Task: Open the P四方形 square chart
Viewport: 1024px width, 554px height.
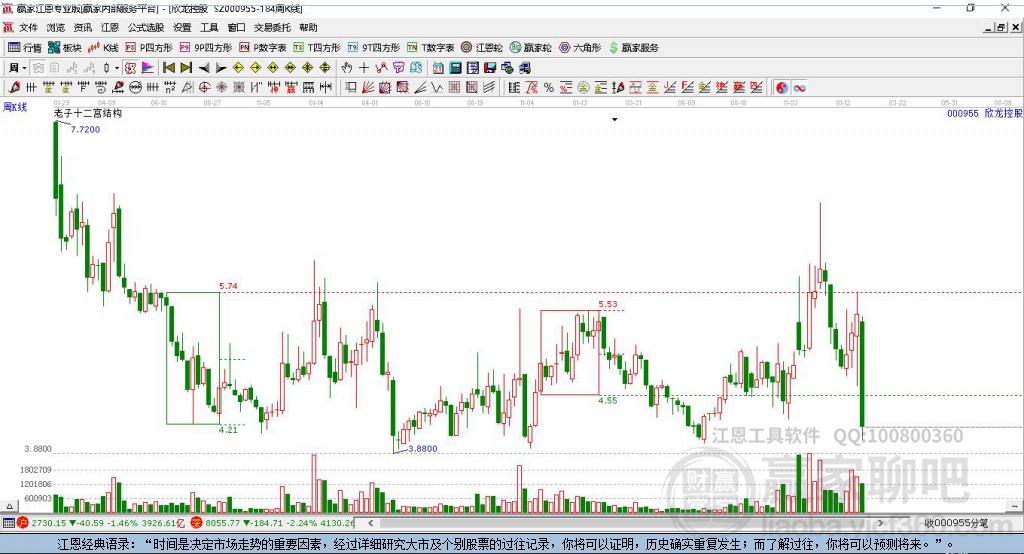Action: [149, 48]
